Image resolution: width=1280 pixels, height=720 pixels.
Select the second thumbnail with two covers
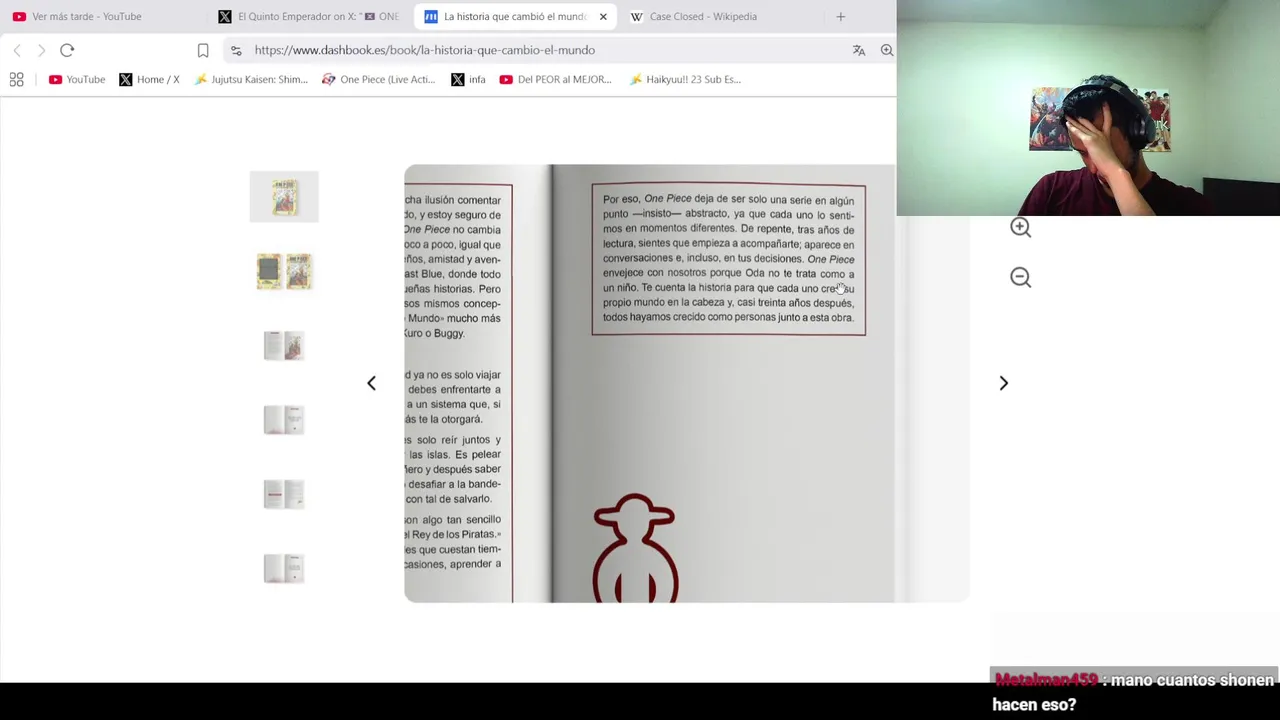coord(284,271)
